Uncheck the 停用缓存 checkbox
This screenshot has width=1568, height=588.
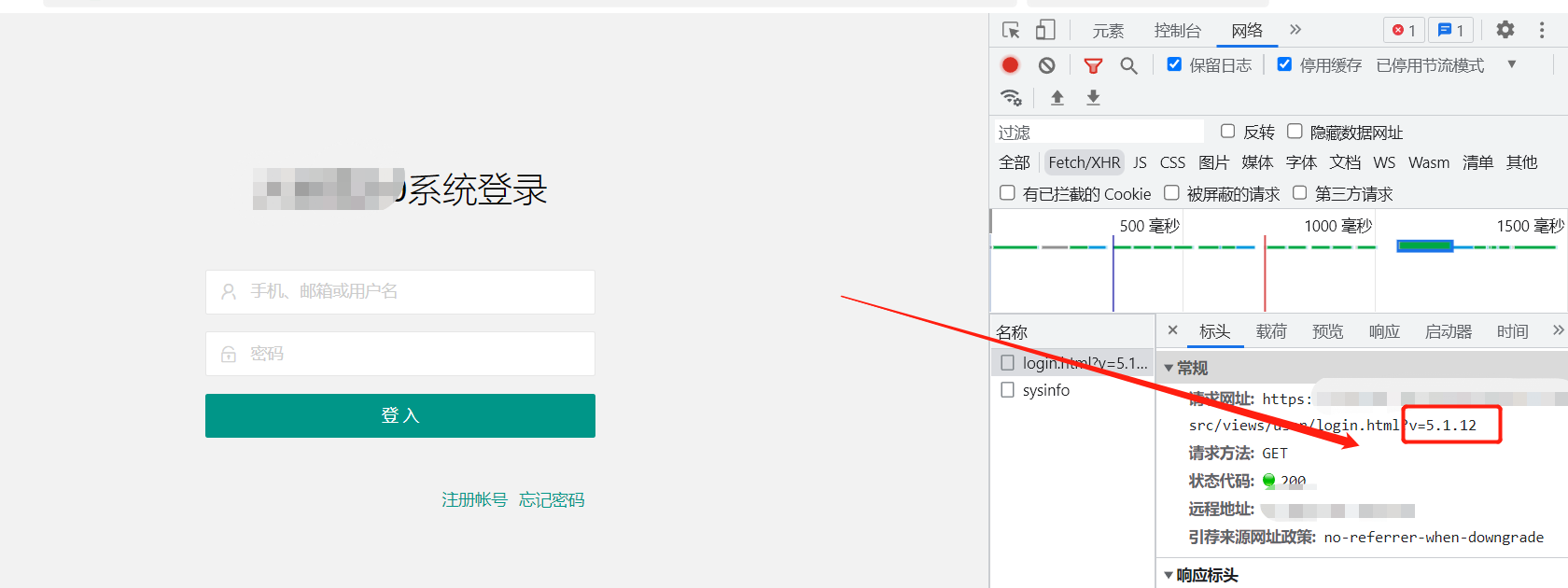point(1285,64)
